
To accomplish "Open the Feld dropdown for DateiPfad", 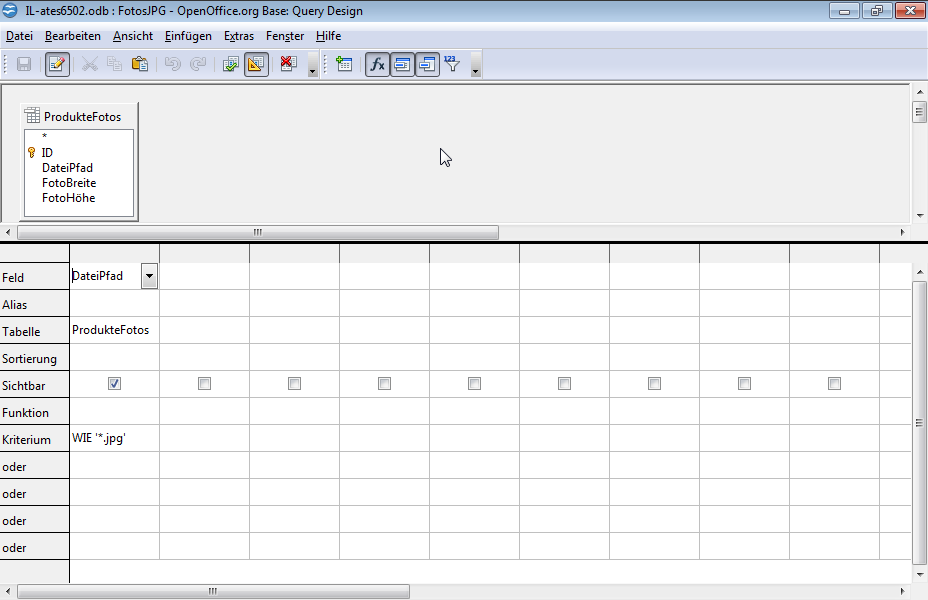I will coord(149,276).
